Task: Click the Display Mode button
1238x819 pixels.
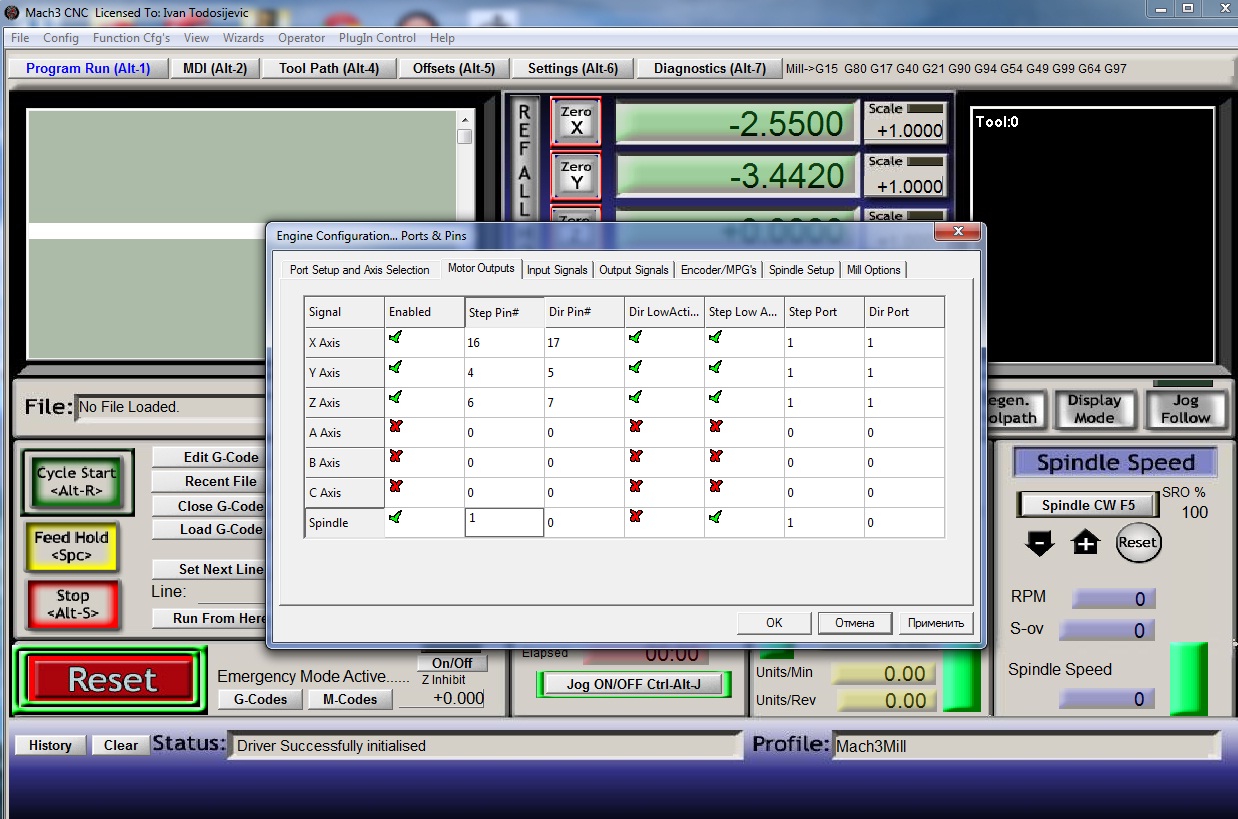Action: (x=1094, y=409)
